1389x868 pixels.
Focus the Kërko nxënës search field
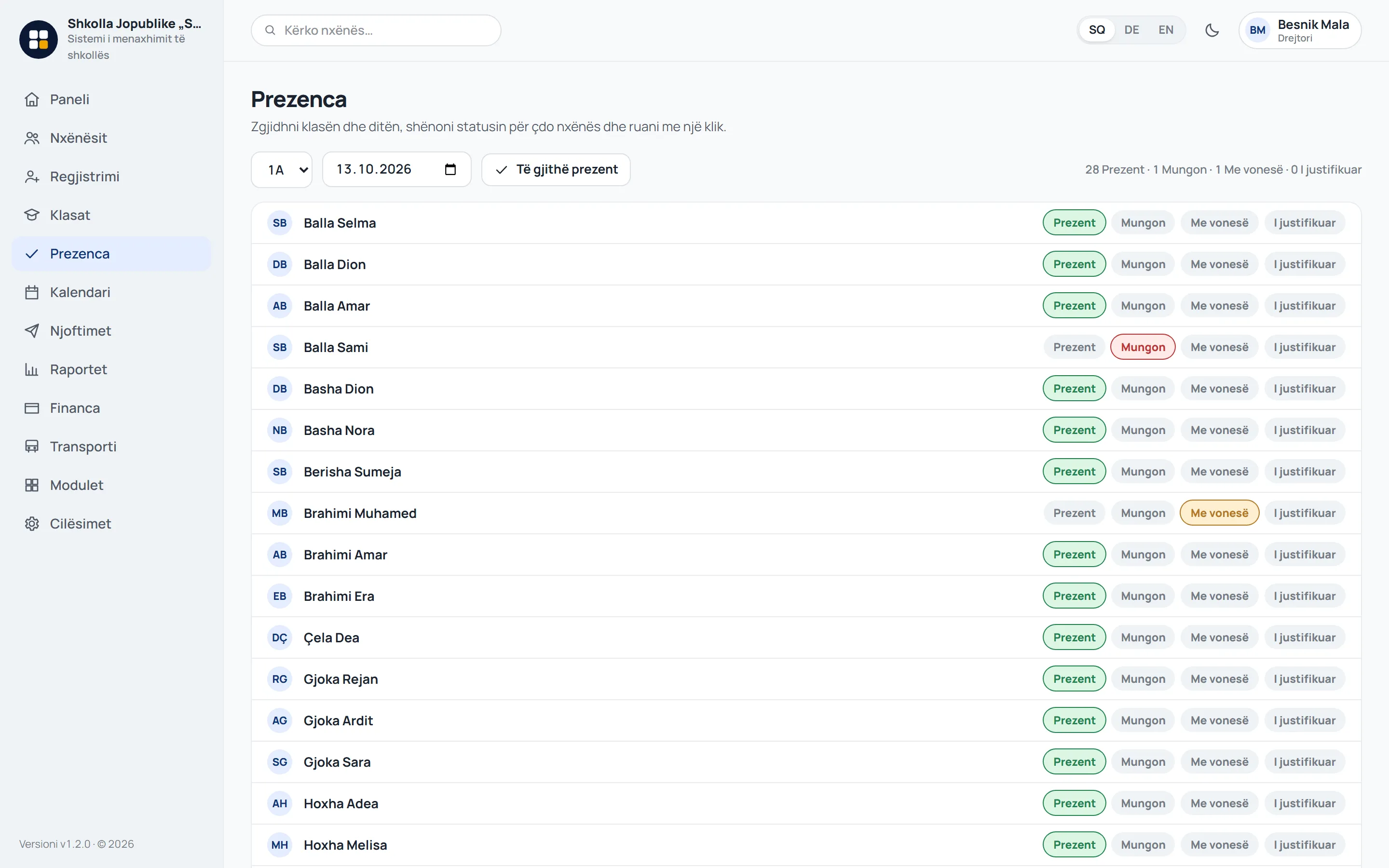376,30
